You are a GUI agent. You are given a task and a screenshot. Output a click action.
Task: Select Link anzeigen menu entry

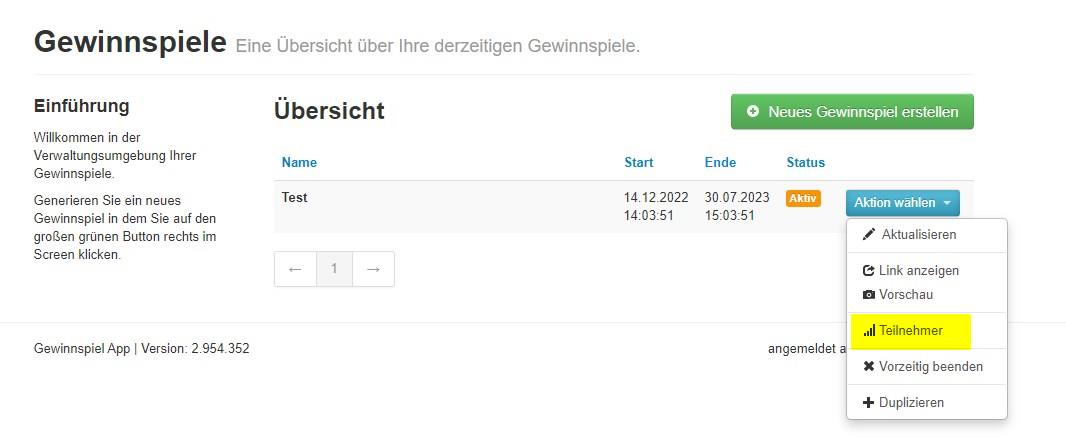(x=919, y=271)
